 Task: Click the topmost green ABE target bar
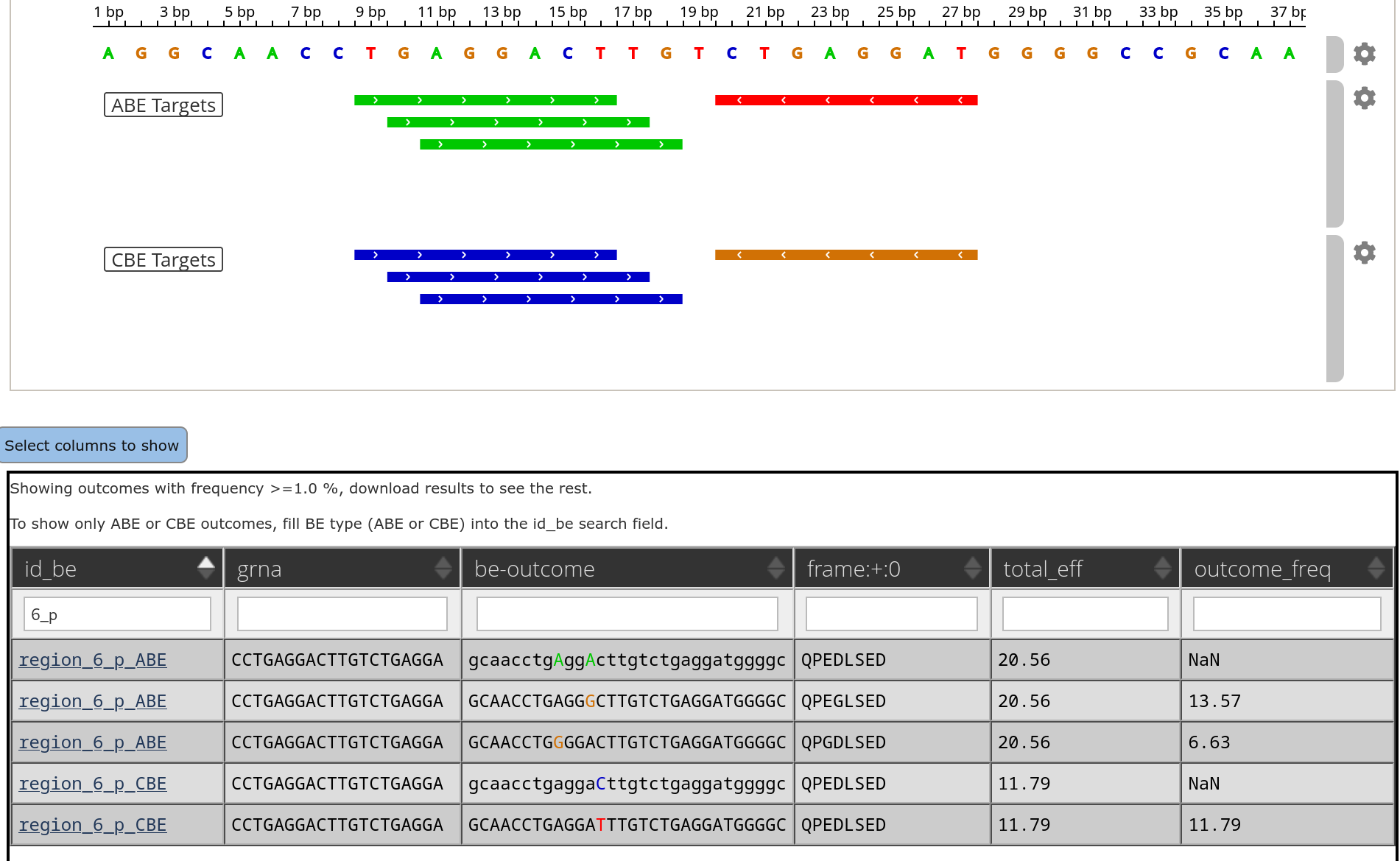[x=485, y=100]
